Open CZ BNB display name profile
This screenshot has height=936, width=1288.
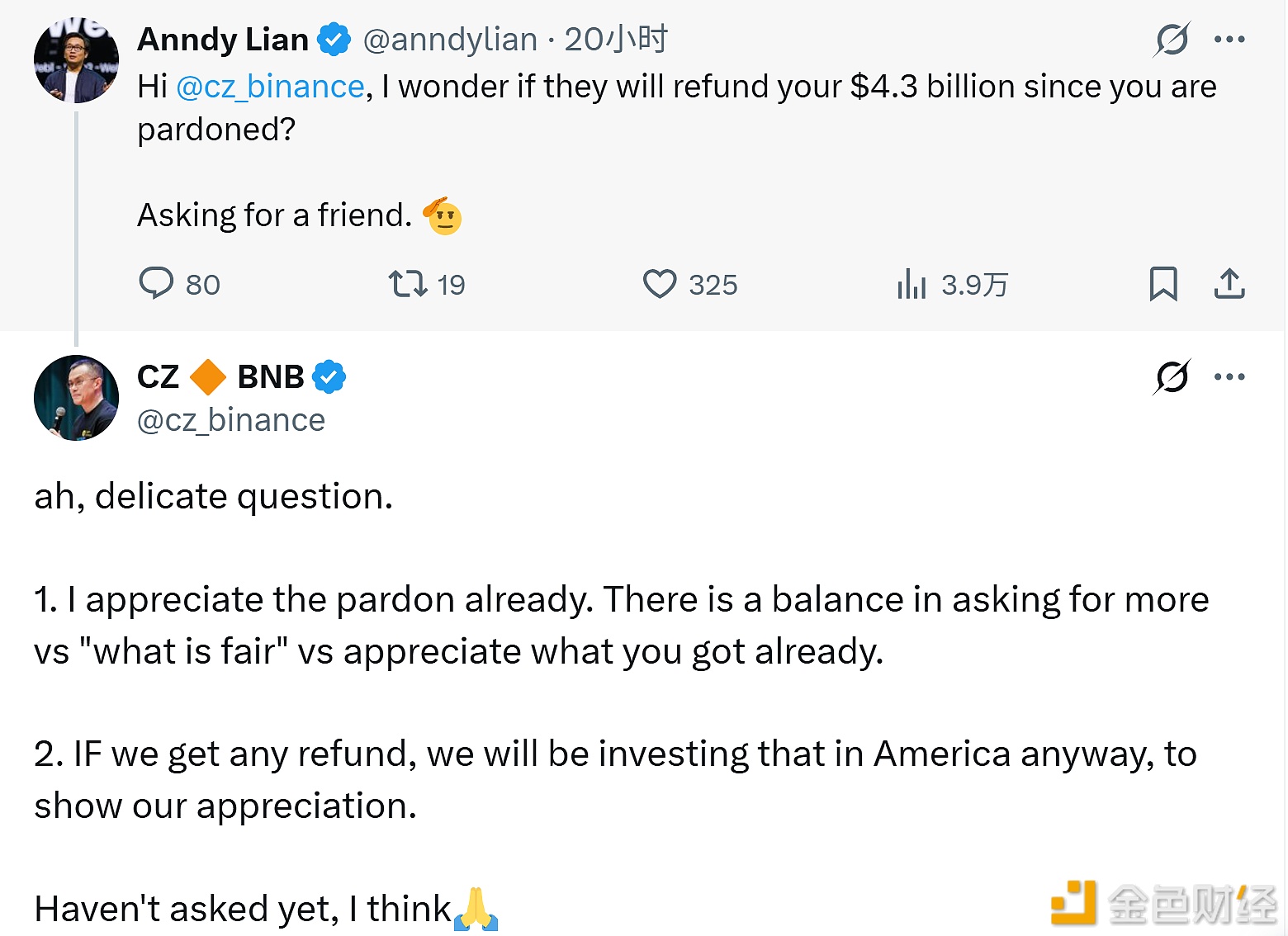pyautogui.click(x=220, y=377)
